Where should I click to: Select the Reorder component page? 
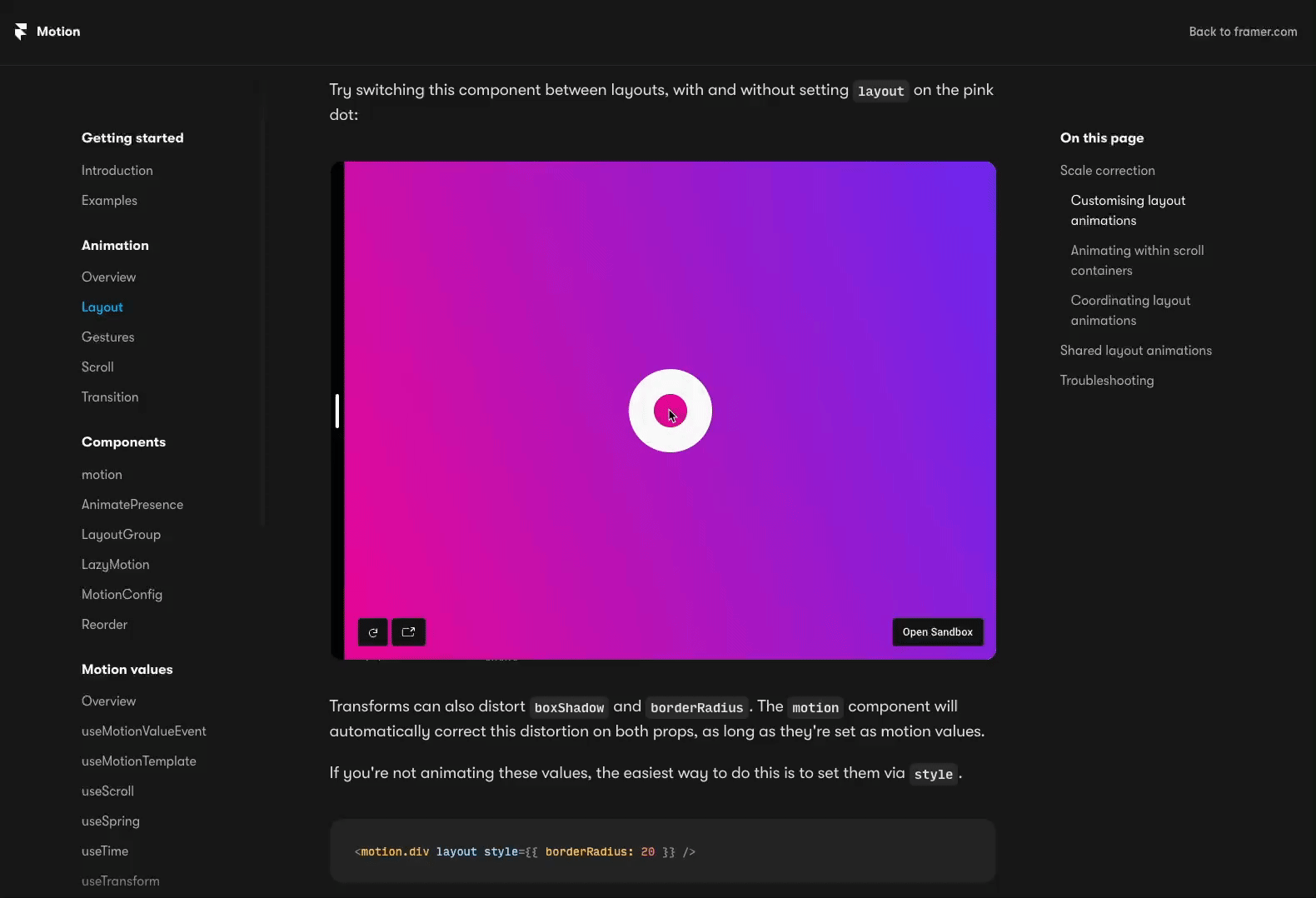tap(104, 625)
